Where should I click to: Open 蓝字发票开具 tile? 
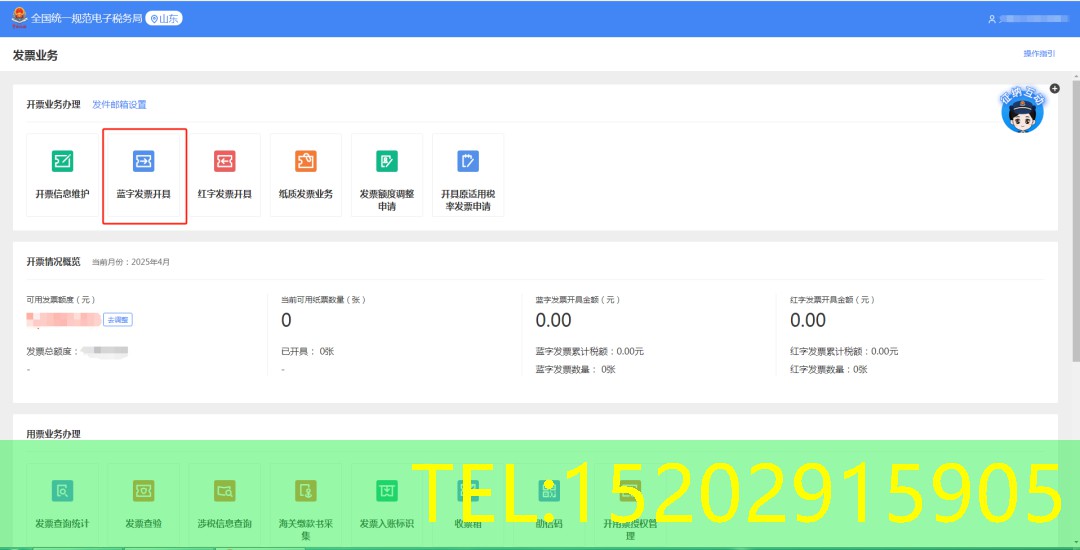point(144,175)
